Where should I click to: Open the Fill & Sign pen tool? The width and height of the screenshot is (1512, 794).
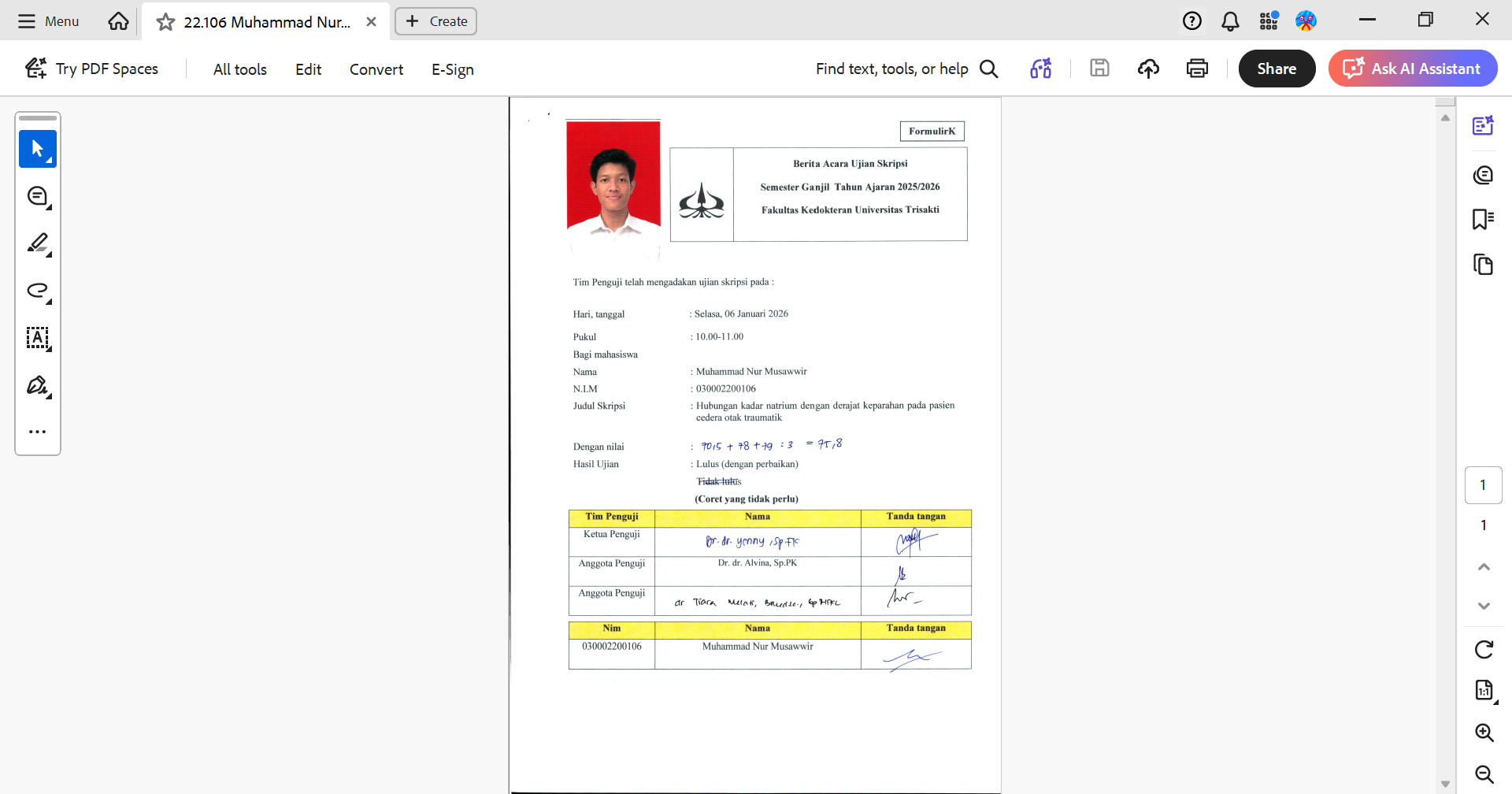(x=37, y=385)
